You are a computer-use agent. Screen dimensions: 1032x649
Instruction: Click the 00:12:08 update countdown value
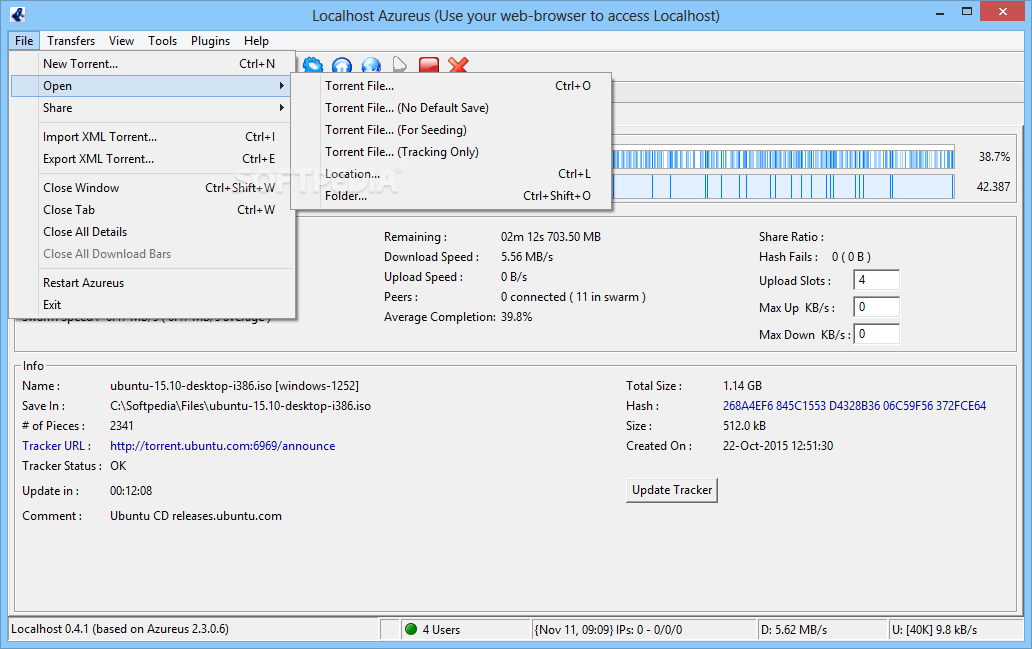click(131, 490)
